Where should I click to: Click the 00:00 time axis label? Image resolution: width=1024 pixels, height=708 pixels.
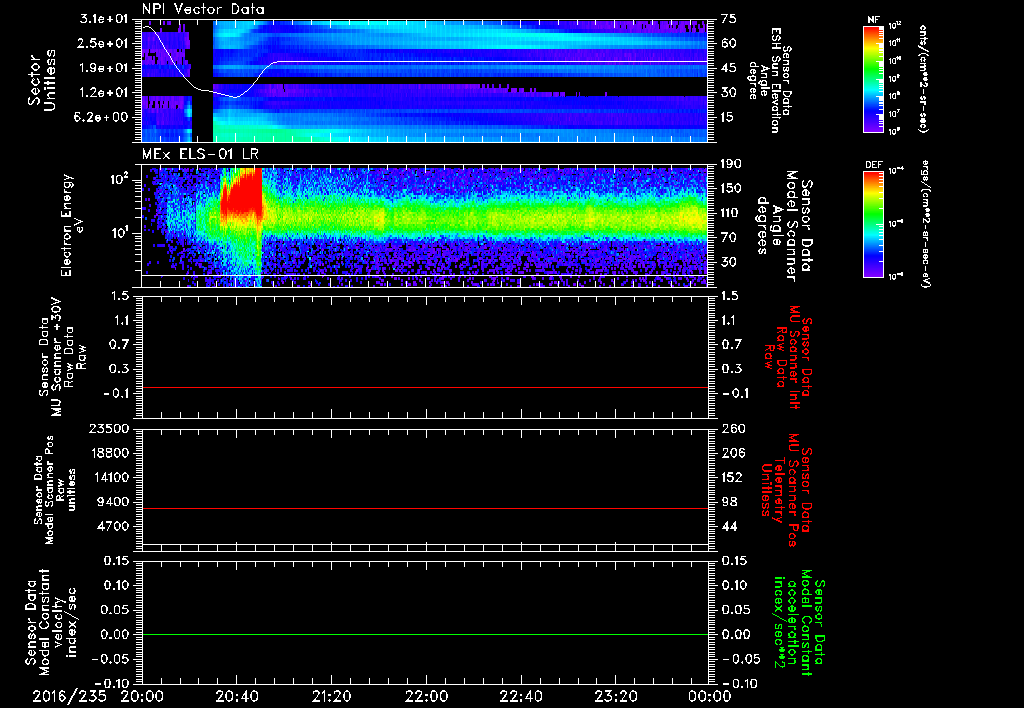[x=710, y=696]
